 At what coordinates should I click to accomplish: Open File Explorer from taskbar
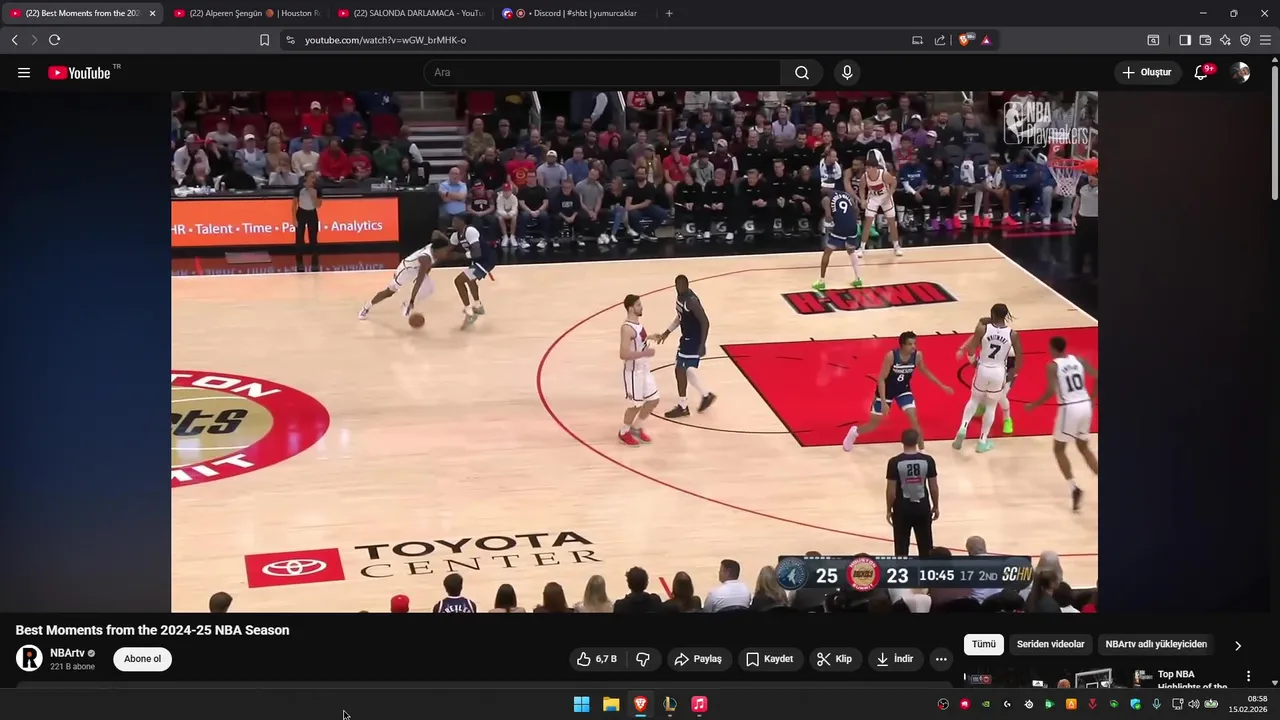pyautogui.click(x=611, y=704)
